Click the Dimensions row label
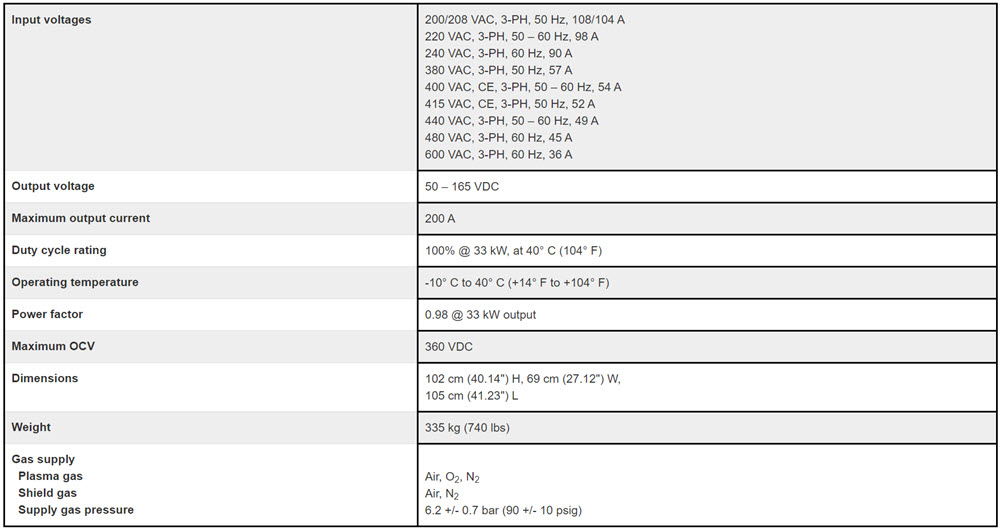The width and height of the screenshot is (1000, 530). click(x=45, y=378)
